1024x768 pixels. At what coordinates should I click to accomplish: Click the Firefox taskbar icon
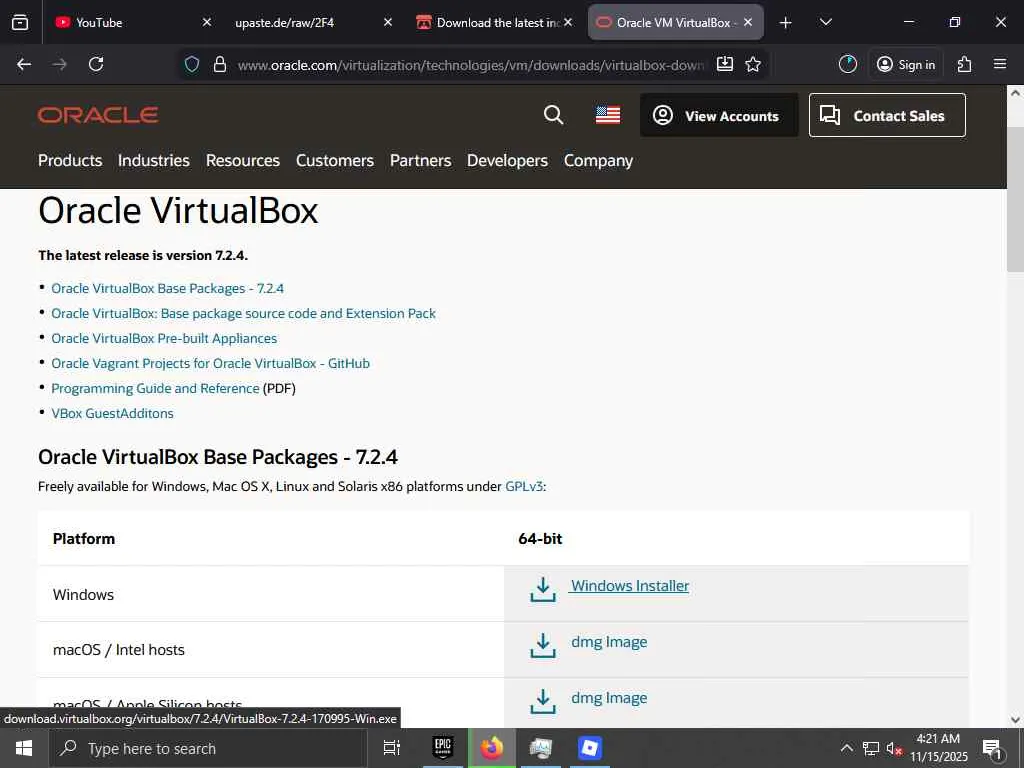(492, 748)
